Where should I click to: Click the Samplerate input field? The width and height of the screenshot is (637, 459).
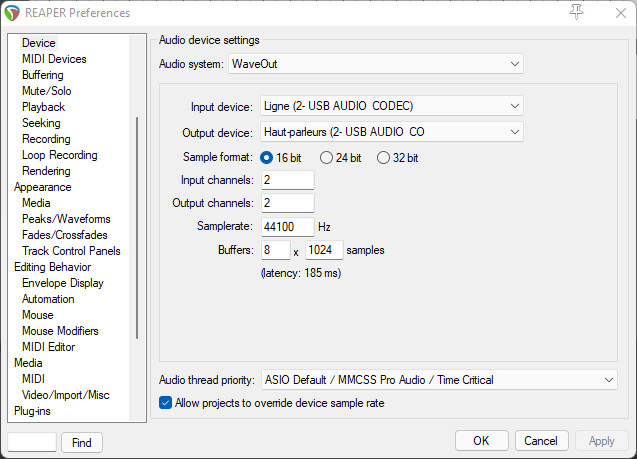[x=288, y=227]
